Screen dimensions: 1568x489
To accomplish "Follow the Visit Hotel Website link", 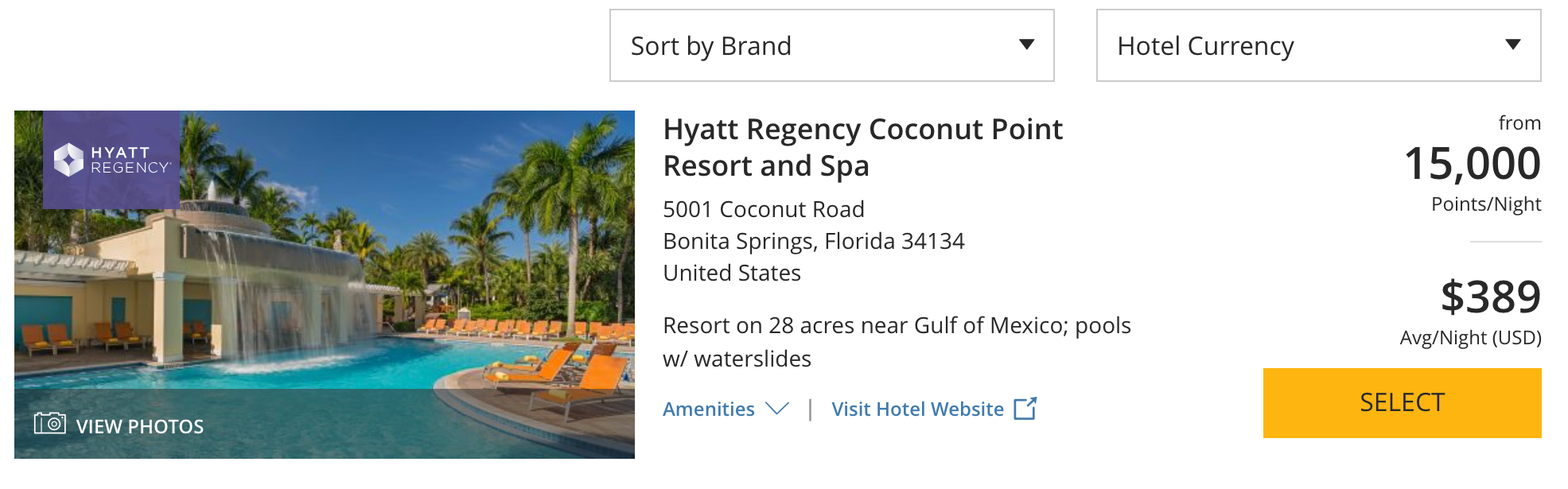I will click(x=917, y=409).
